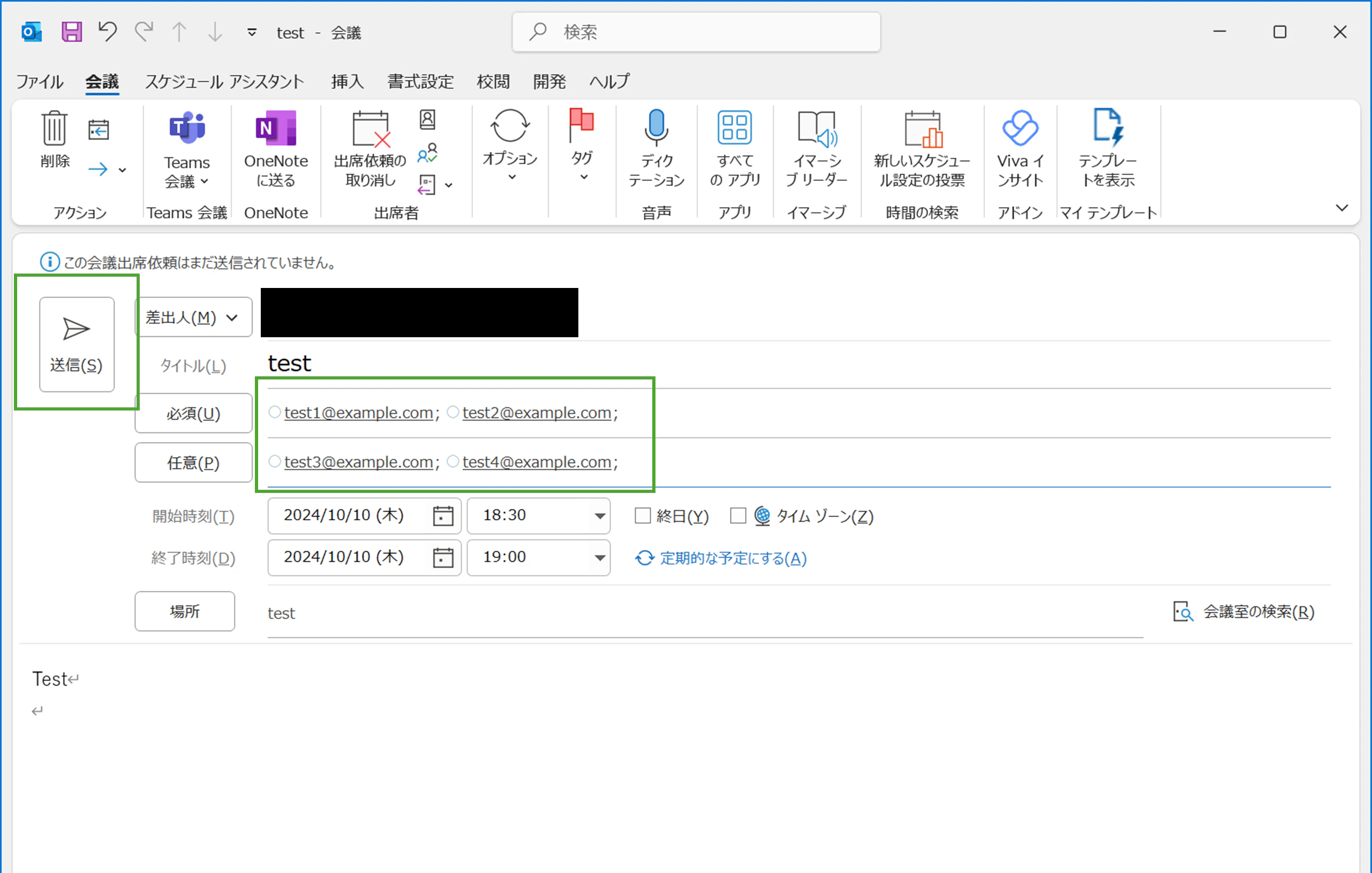Cancel the attendance request
The width and height of the screenshot is (1372, 873).
[x=371, y=149]
